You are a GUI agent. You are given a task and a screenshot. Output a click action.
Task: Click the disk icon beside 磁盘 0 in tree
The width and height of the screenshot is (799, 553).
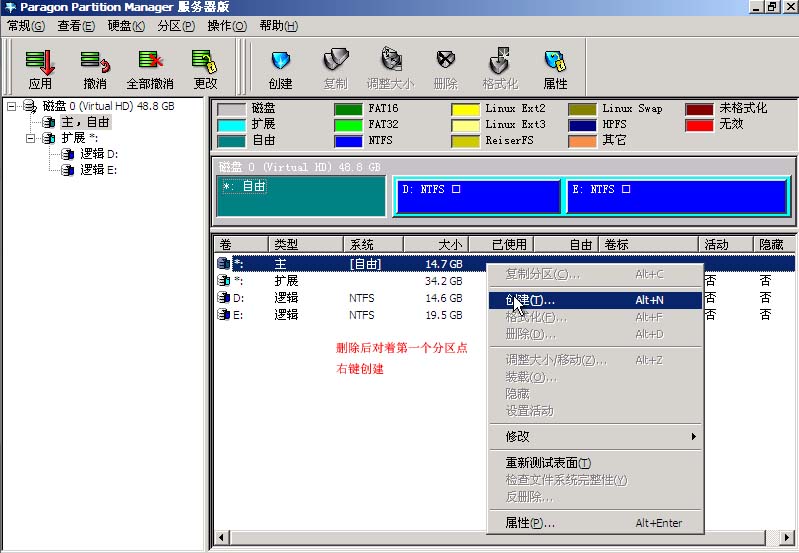tap(30, 106)
